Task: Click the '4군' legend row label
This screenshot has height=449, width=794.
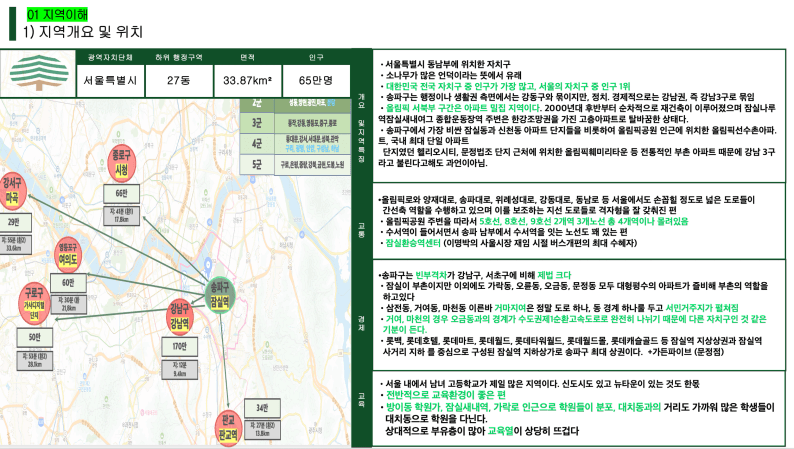Action: pyautogui.click(x=257, y=143)
